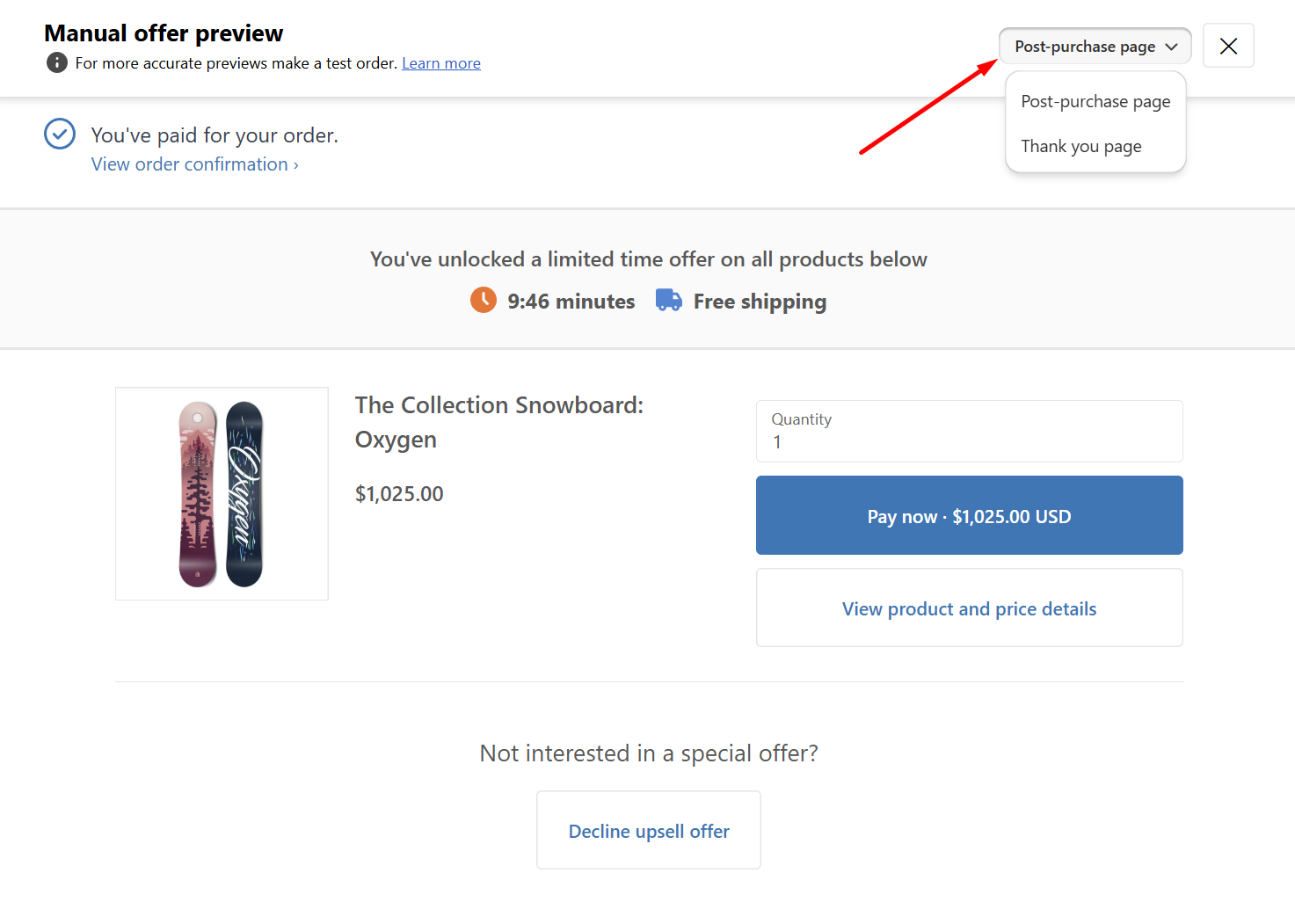Click the 9:46 minutes countdown text

[x=571, y=302]
